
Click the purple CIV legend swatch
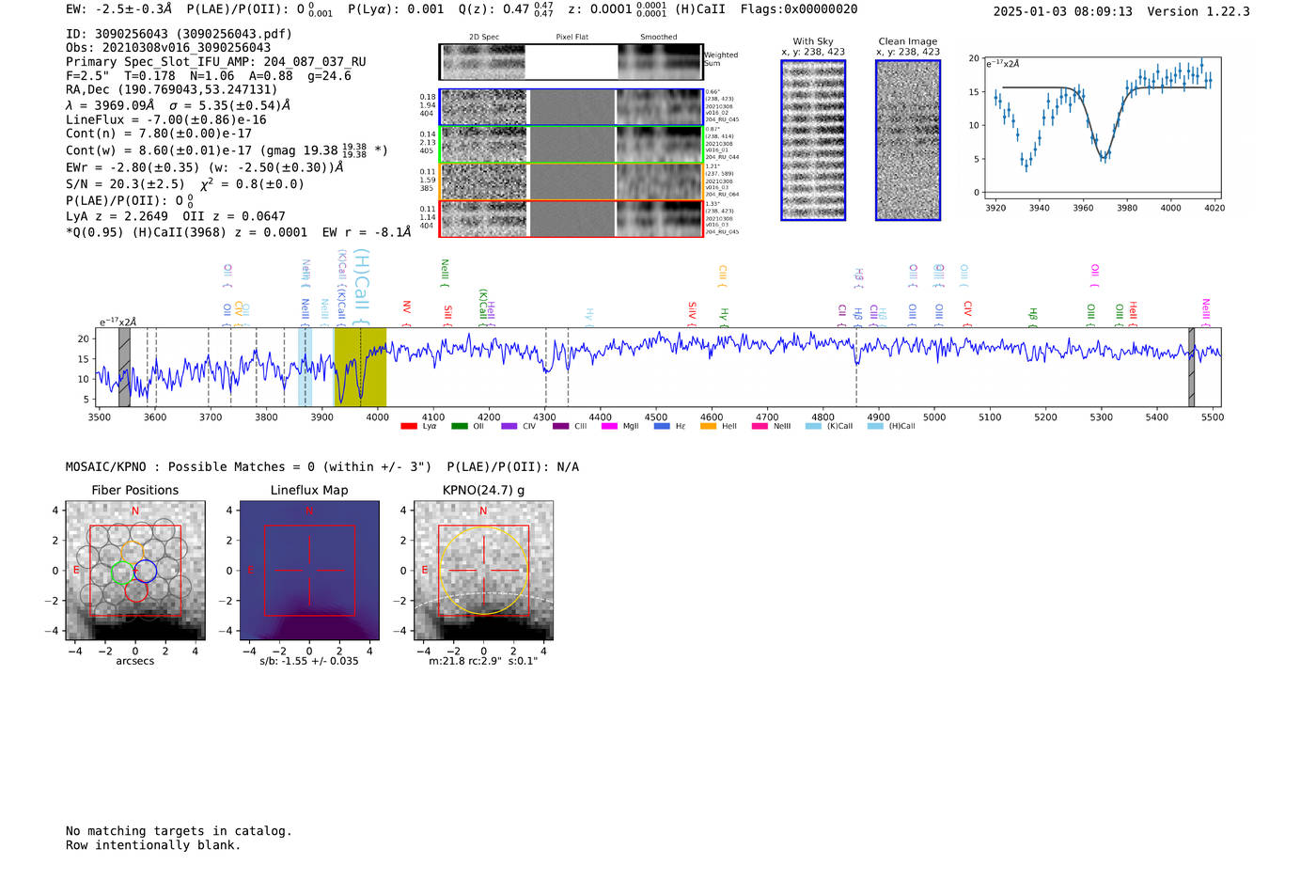pyautogui.click(x=509, y=426)
